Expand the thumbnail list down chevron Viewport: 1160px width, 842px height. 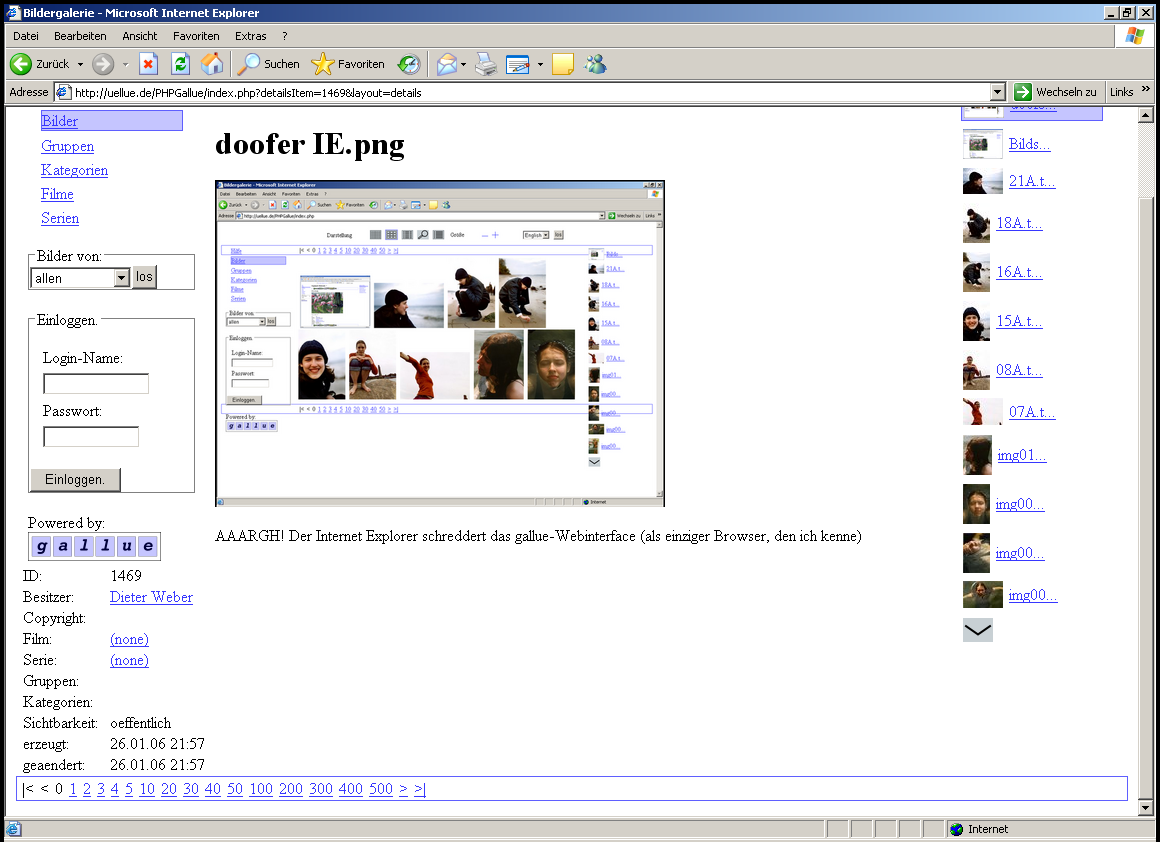point(977,630)
